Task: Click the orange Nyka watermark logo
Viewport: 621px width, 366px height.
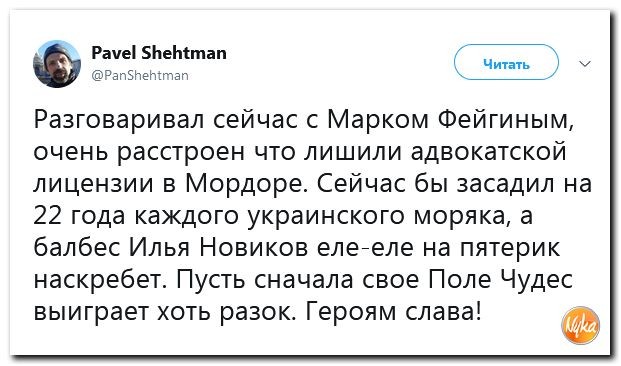Action: click(581, 326)
